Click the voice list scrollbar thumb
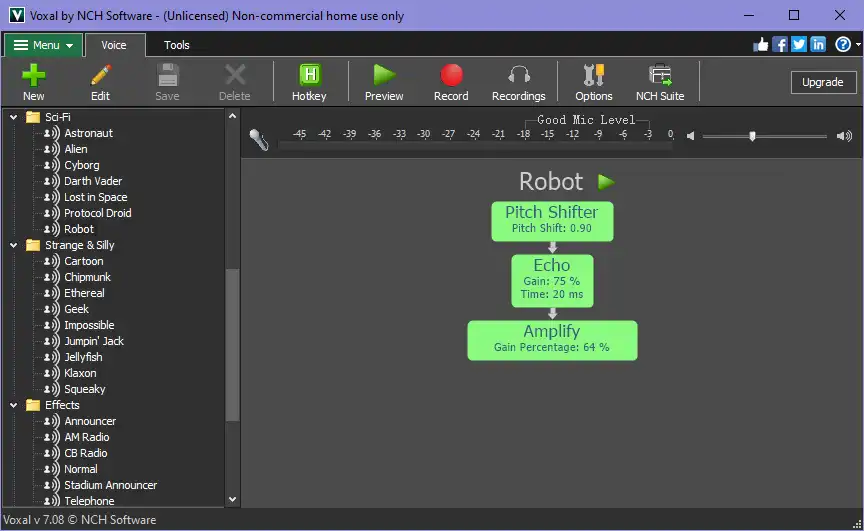Screen dimensions: 864x531 pyautogui.click(x=233, y=345)
